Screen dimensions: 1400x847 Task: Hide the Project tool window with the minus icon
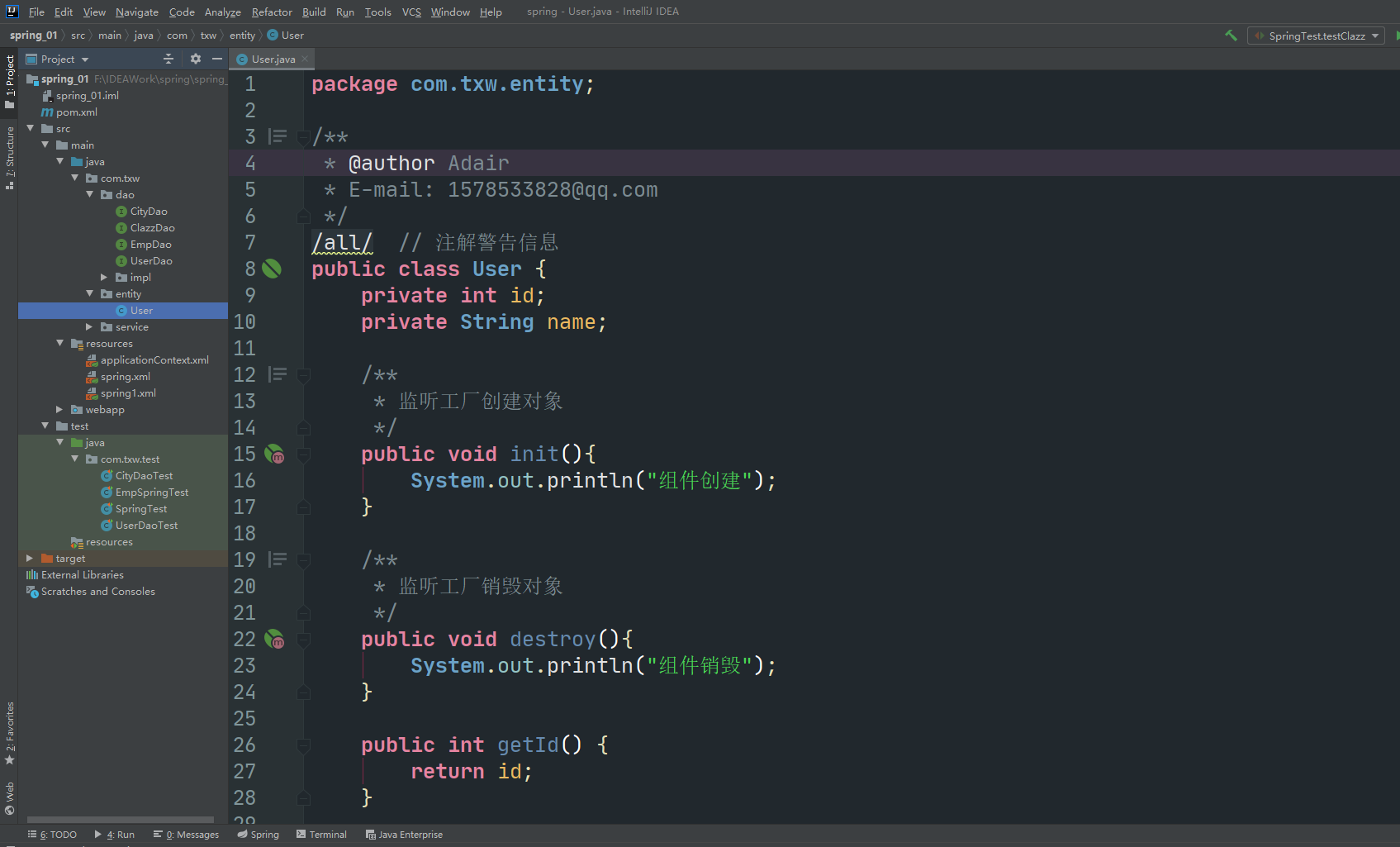217,59
